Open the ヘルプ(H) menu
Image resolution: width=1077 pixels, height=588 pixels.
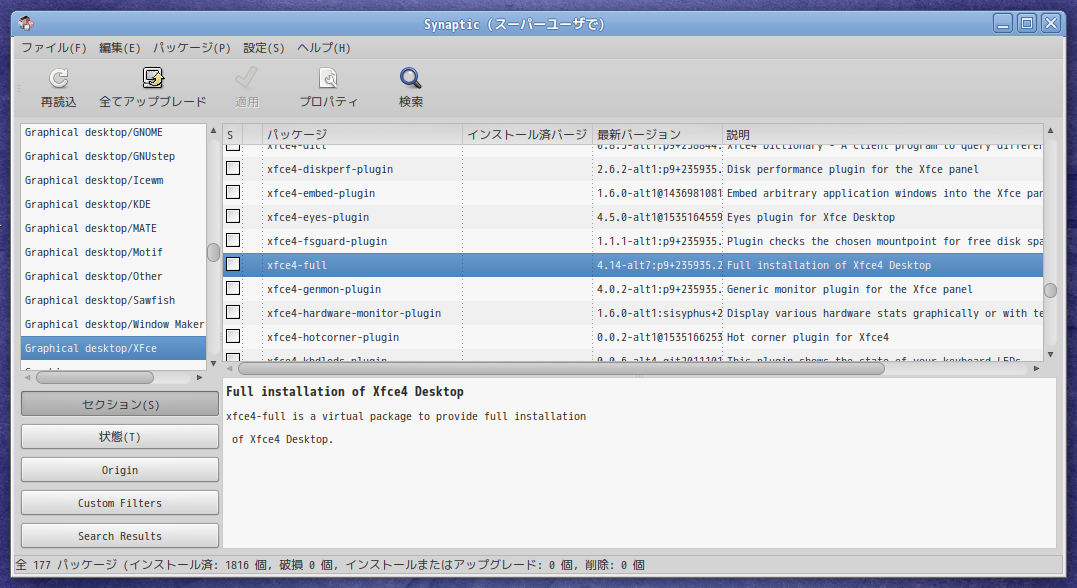[324, 47]
